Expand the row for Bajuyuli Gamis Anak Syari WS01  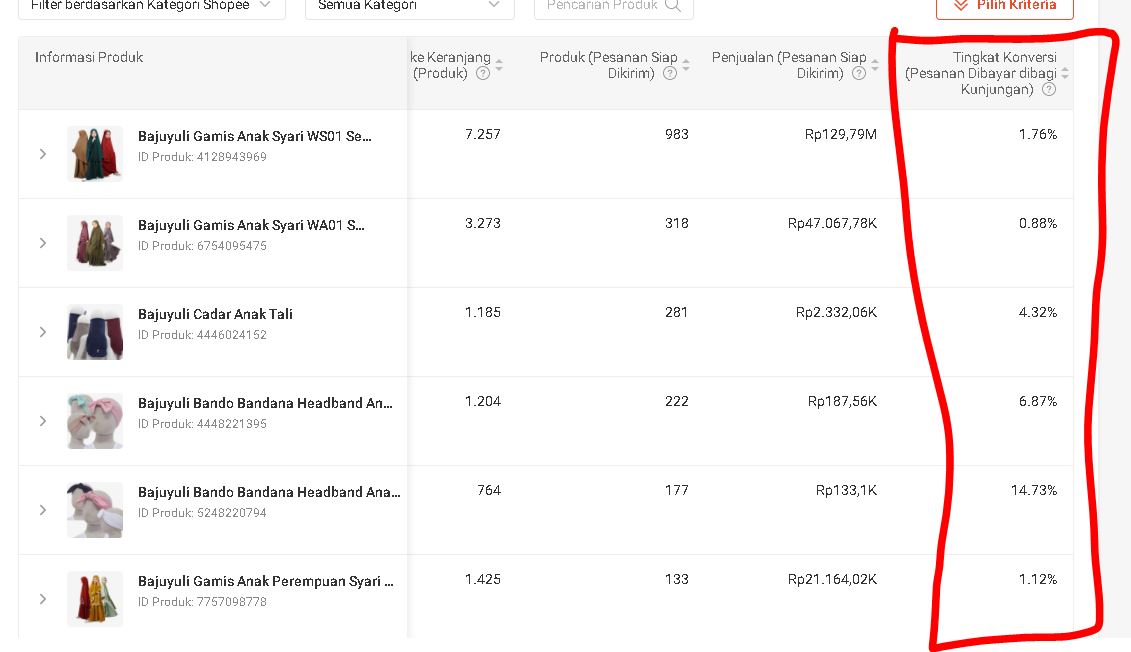click(x=42, y=154)
